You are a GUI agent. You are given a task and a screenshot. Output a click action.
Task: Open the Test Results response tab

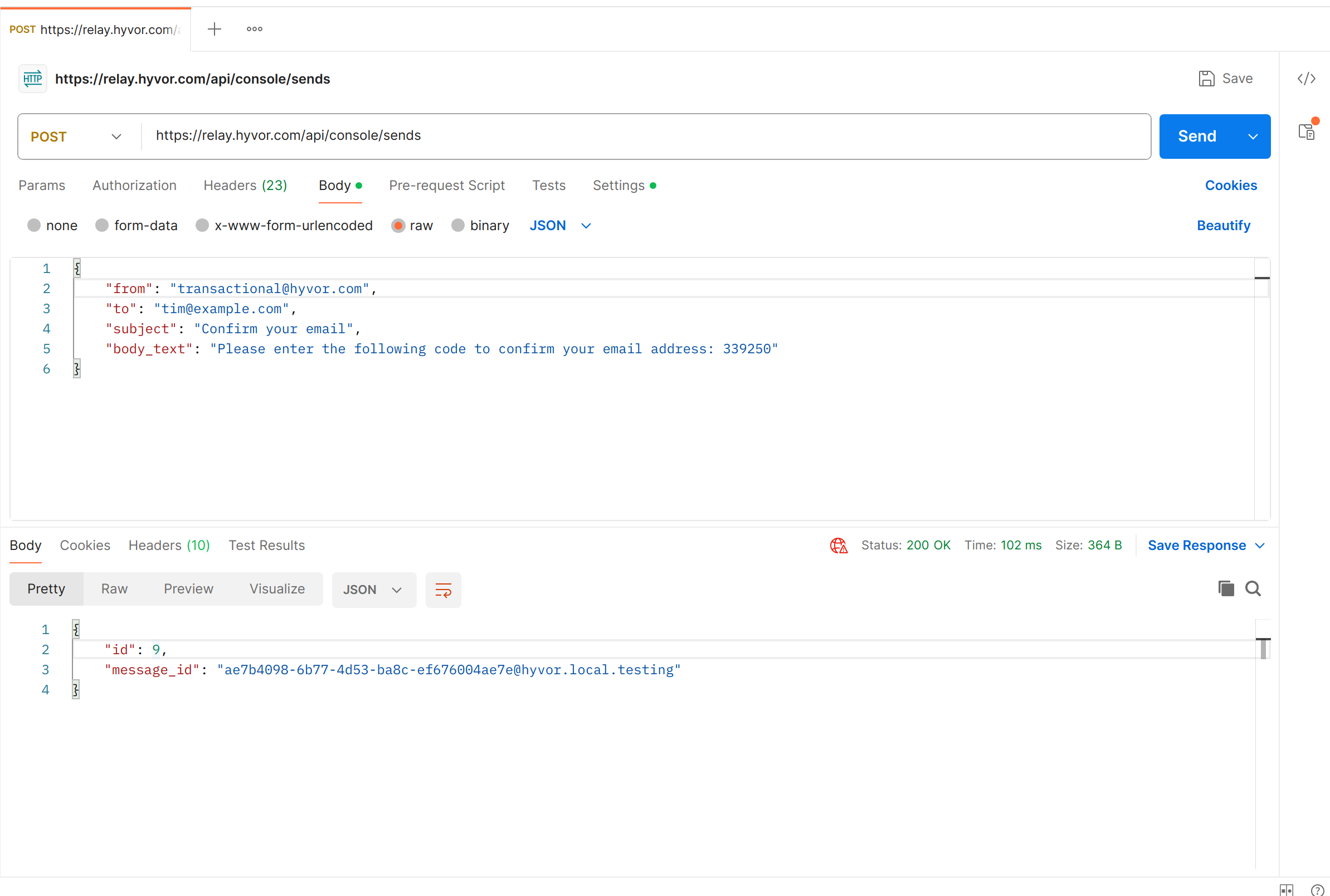click(267, 545)
